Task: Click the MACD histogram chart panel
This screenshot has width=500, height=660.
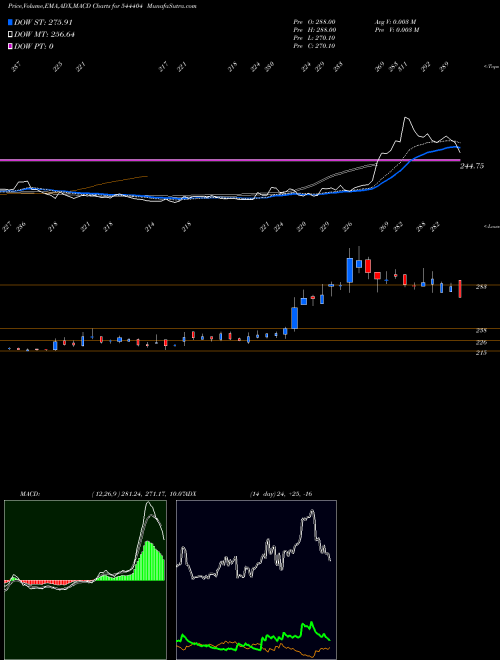Action: point(85,580)
